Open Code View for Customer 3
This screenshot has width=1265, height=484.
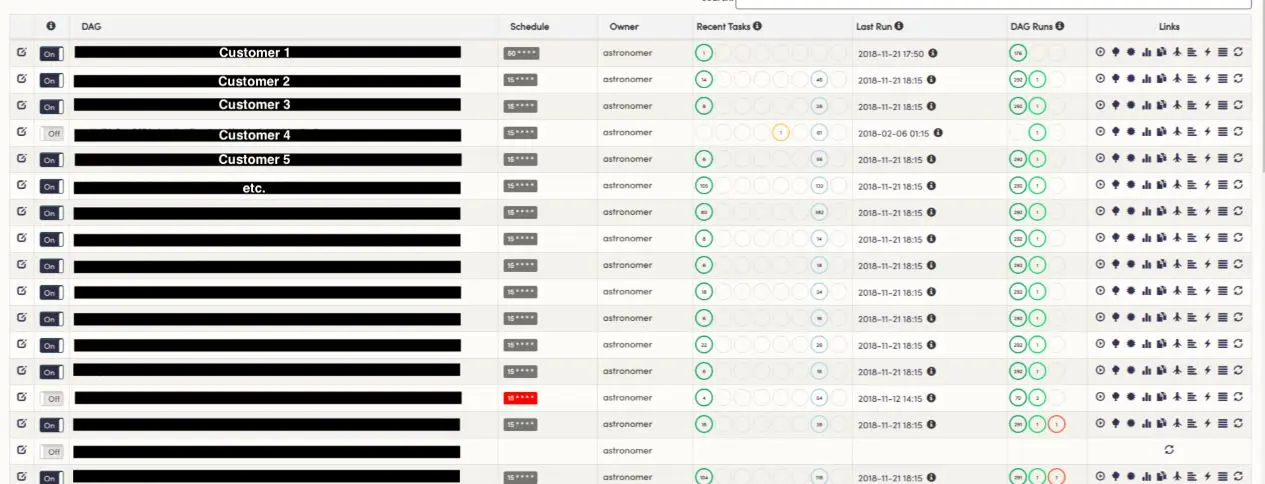point(1207,105)
